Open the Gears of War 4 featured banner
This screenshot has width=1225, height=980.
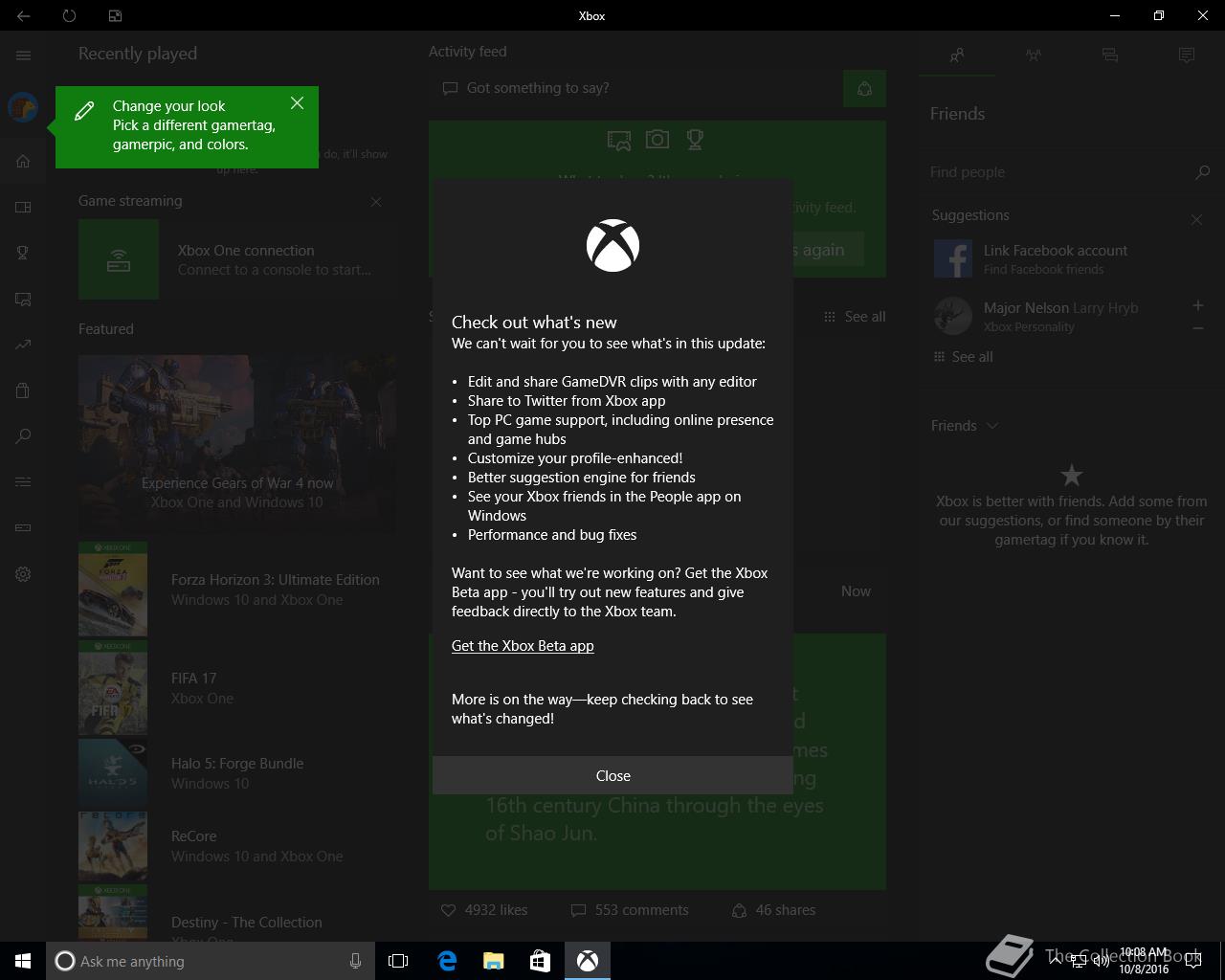click(237, 444)
